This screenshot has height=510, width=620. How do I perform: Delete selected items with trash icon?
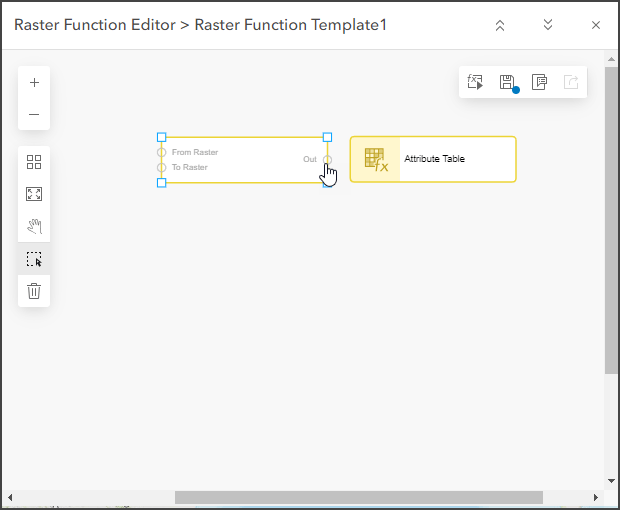34,291
